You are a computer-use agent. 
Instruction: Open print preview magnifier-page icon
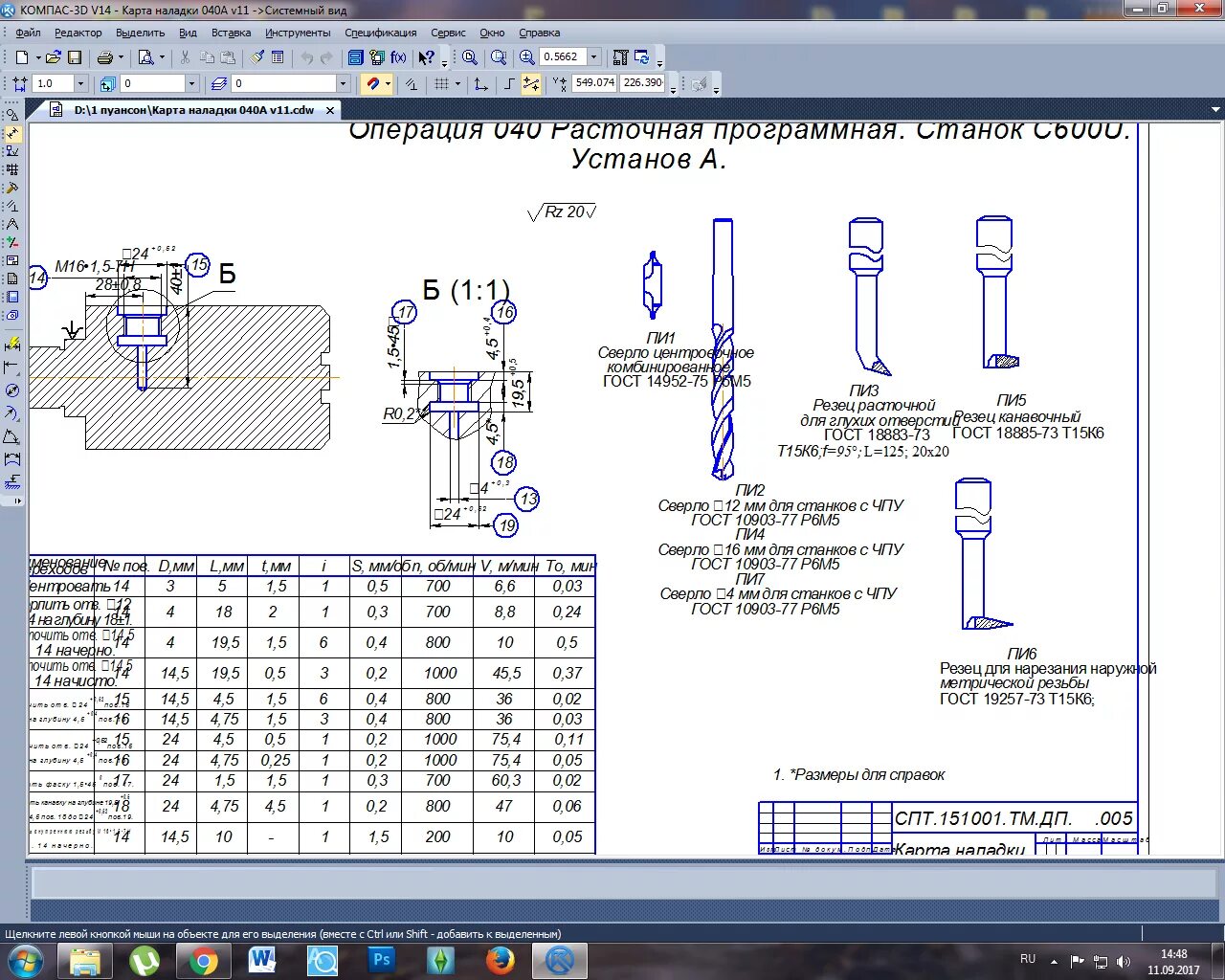[x=146, y=57]
